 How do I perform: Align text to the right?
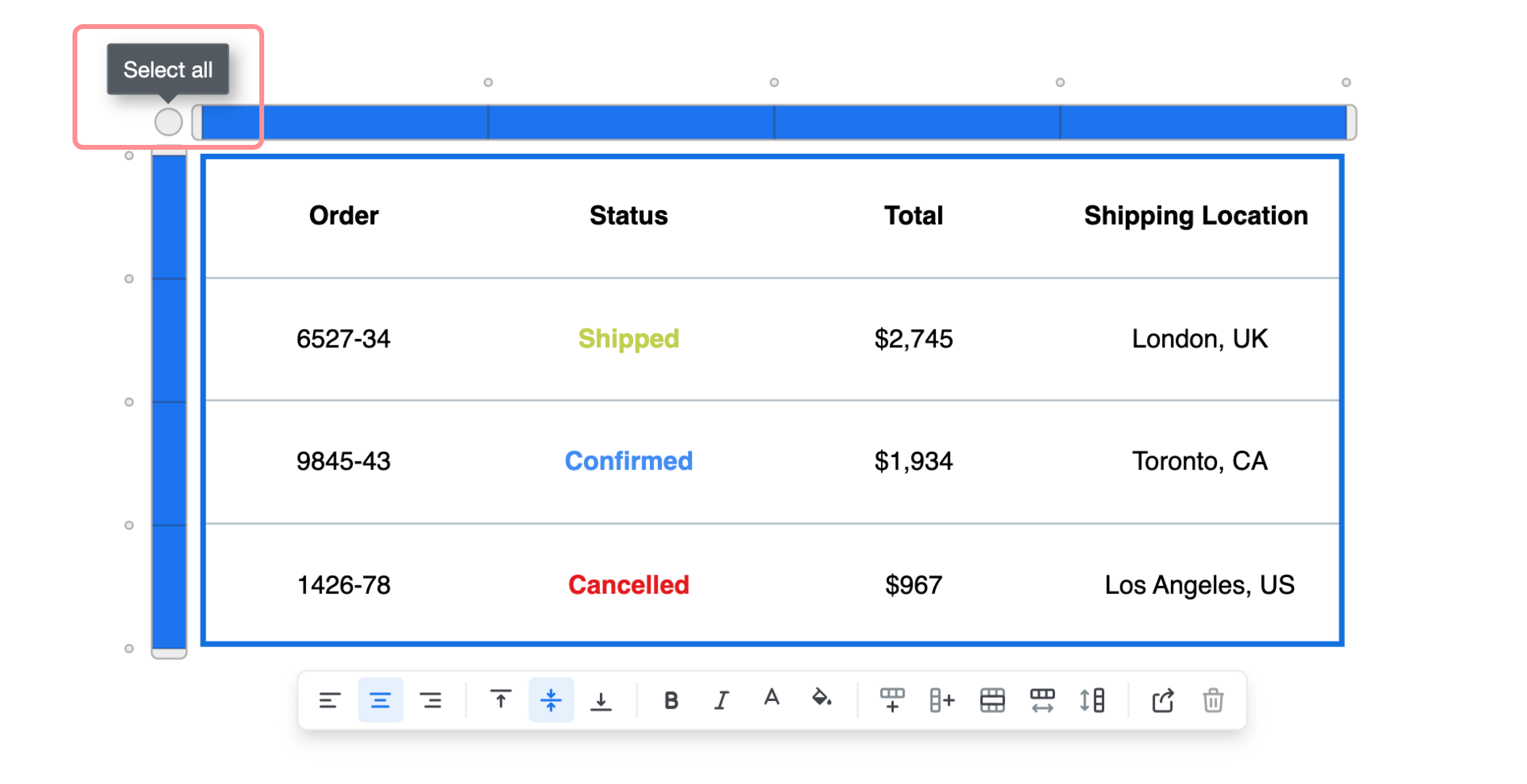[431, 699]
